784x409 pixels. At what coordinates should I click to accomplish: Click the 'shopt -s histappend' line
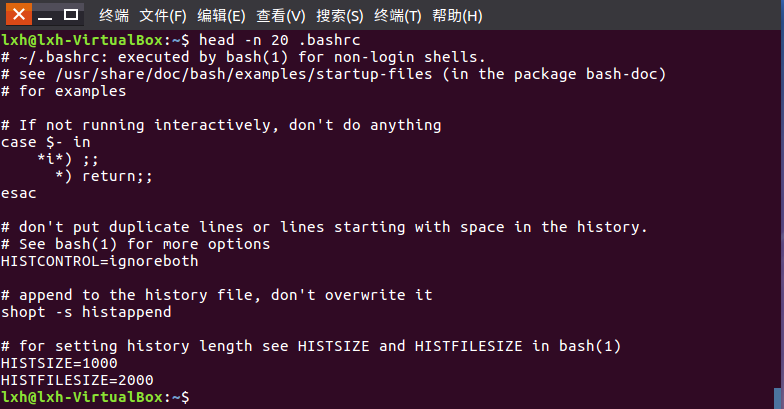click(86, 312)
